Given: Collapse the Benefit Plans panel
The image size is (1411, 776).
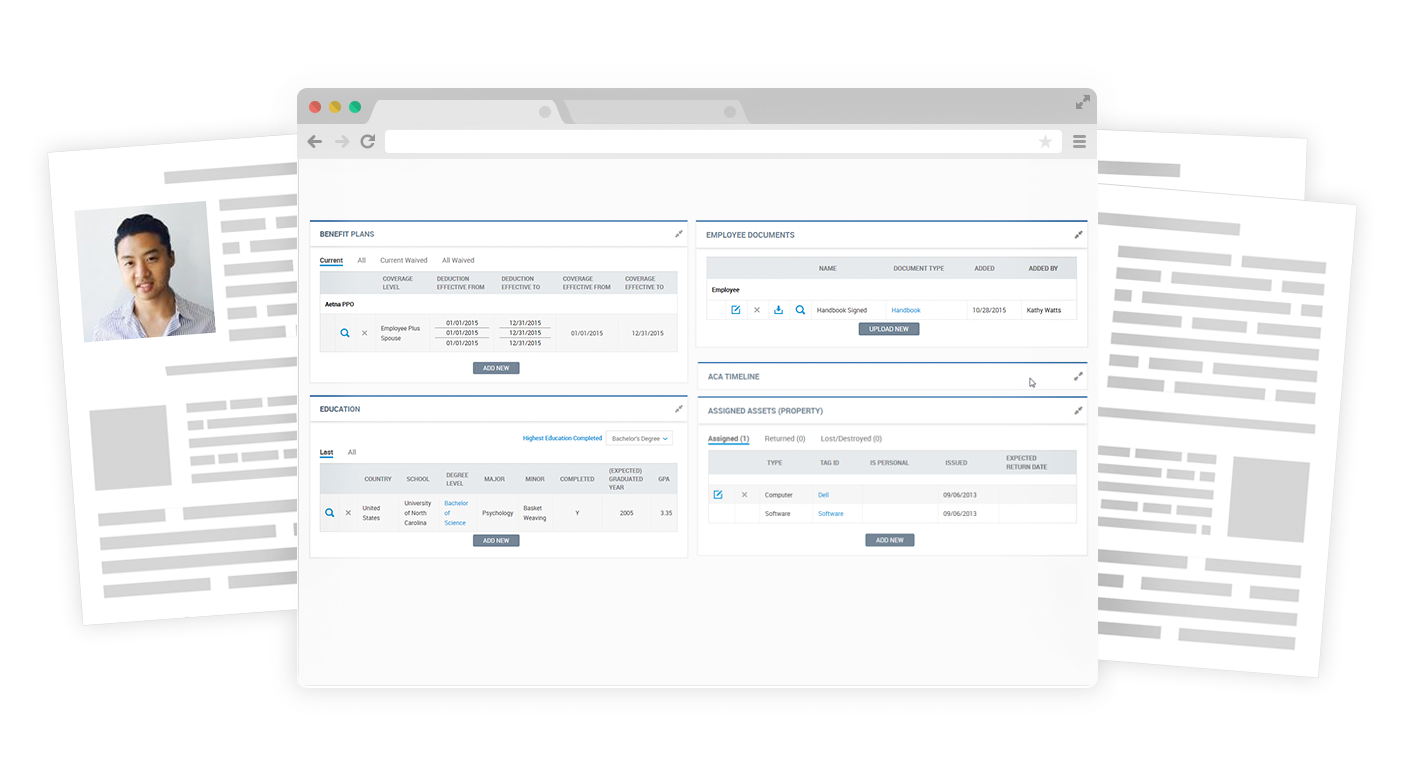Looking at the screenshot, I should pos(678,234).
